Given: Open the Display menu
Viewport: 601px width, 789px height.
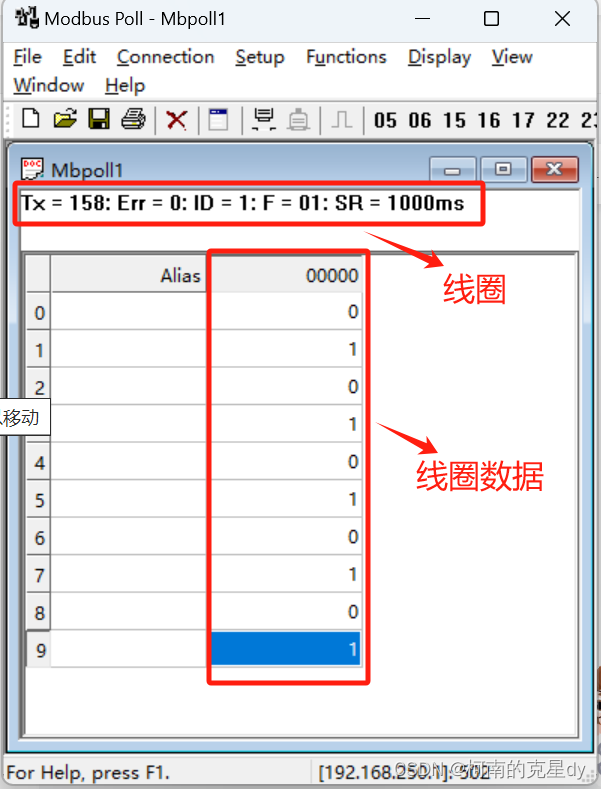Looking at the screenshot, I should click(x=439, y=57).
